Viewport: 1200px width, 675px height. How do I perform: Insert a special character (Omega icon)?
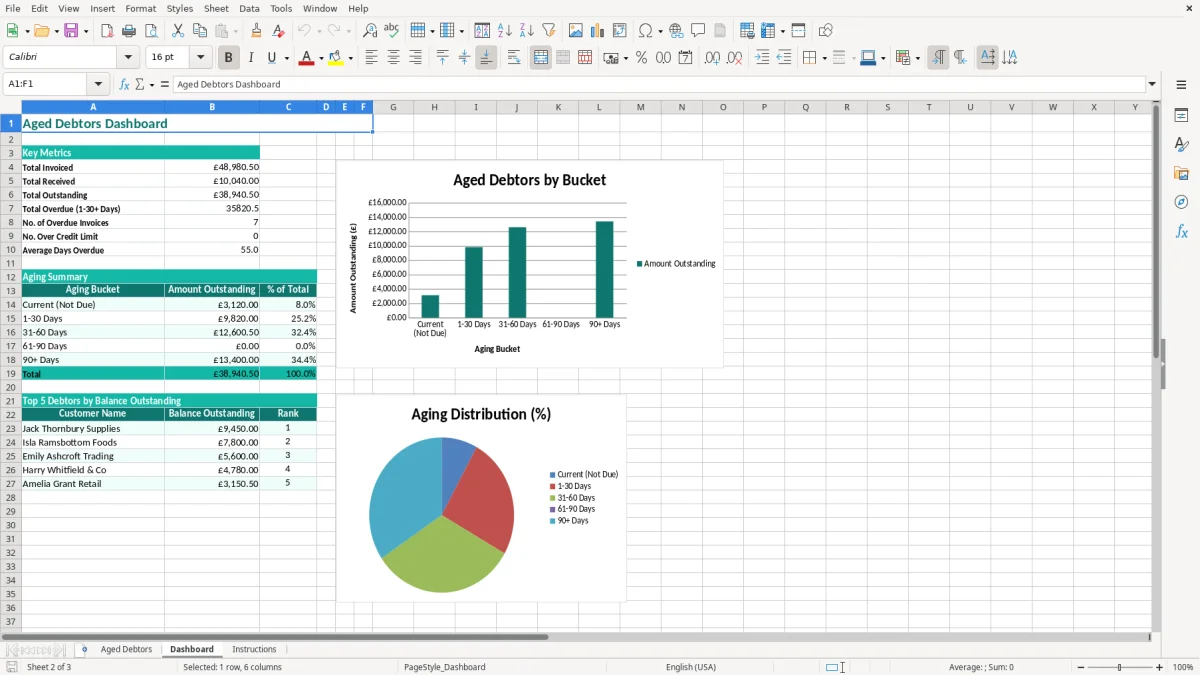[645, 31]
